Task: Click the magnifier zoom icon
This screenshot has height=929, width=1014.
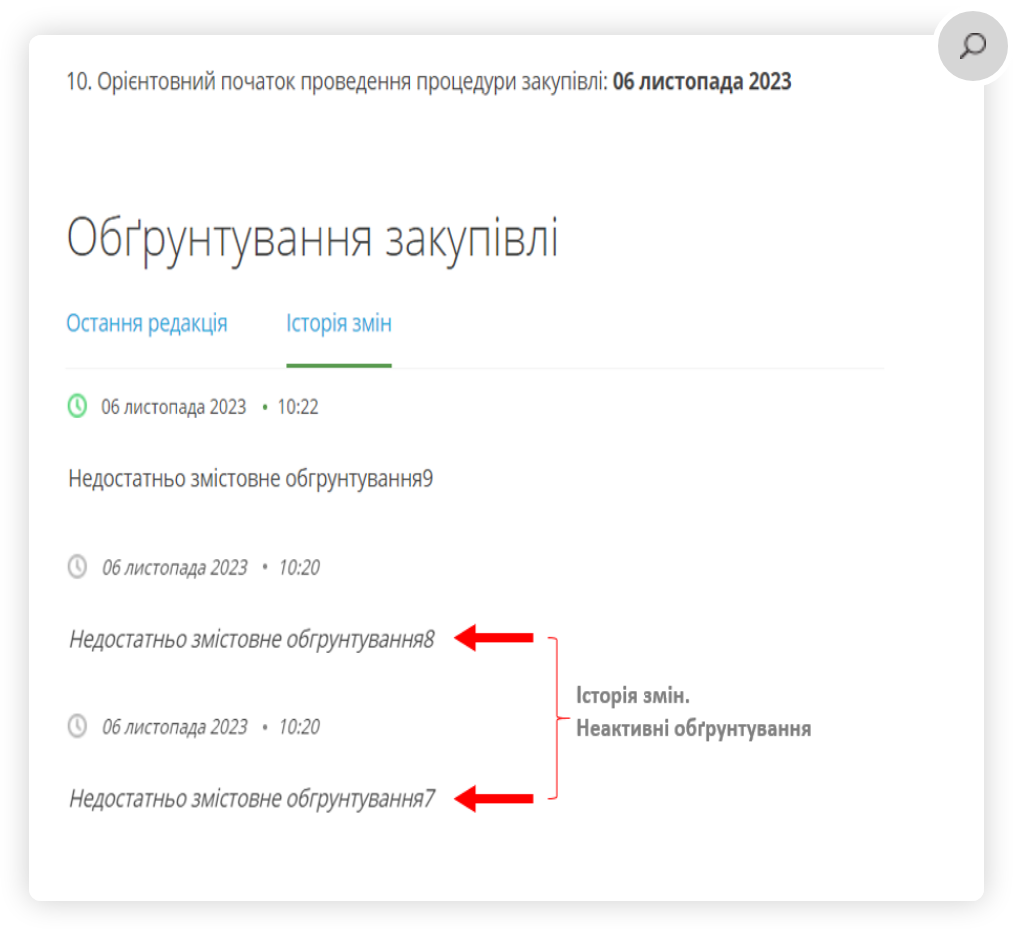Action: tap(972, 46)
